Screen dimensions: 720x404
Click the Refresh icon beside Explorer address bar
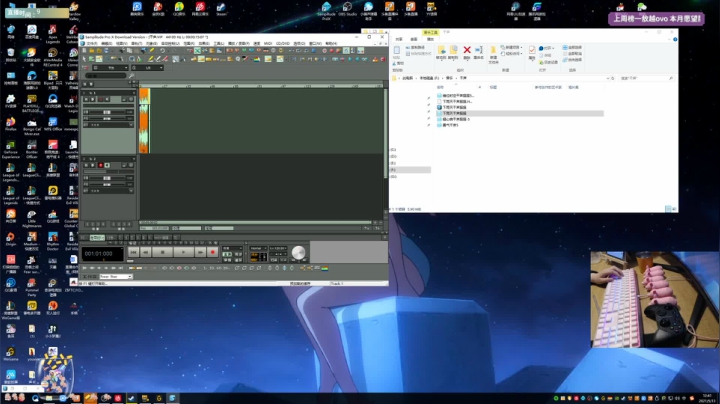pos(613,78)
